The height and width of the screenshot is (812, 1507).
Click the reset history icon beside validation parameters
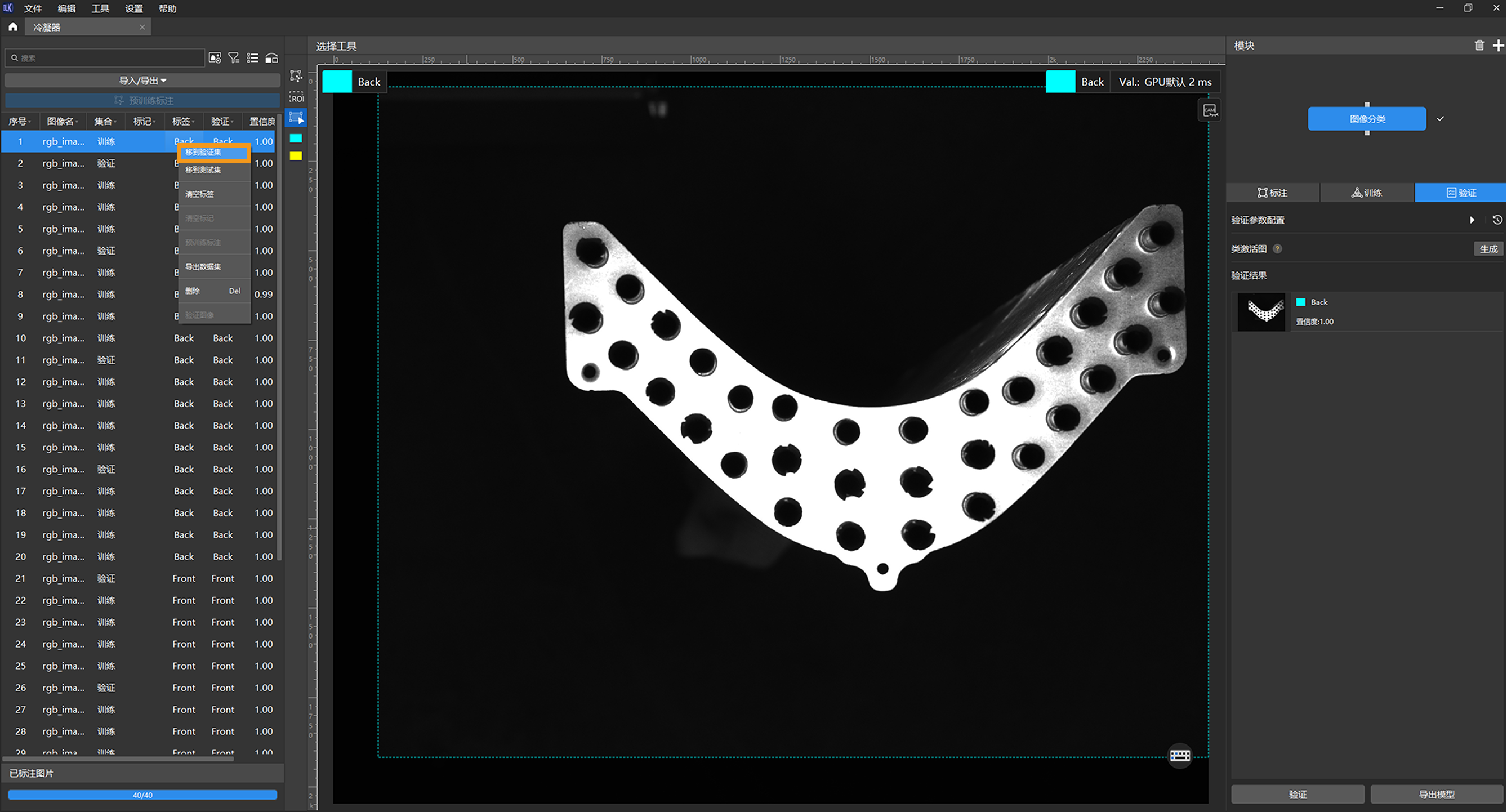click(x=1496, y=220)
